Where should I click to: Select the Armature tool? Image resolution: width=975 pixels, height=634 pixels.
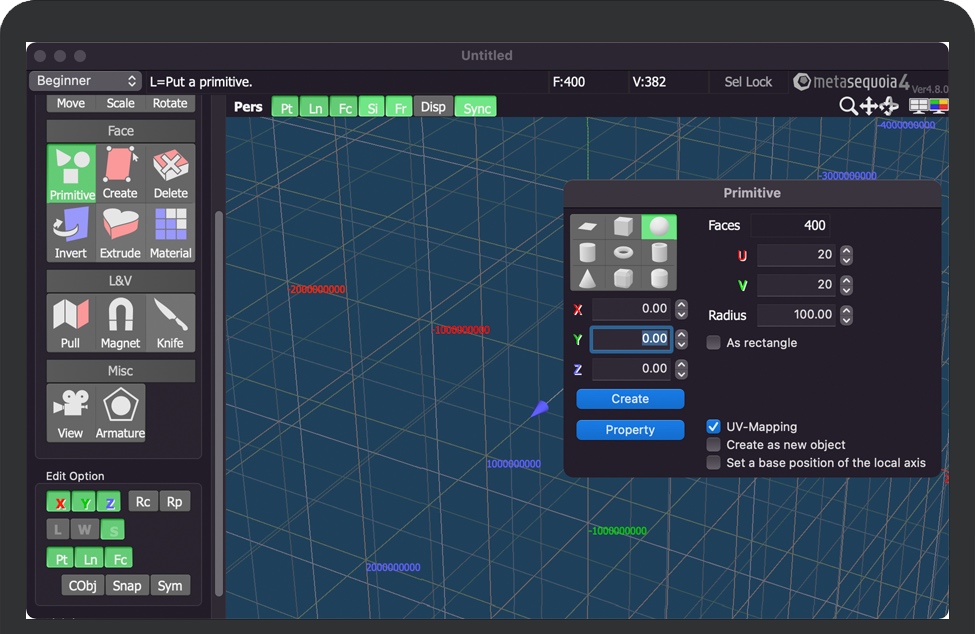(120, 412)
